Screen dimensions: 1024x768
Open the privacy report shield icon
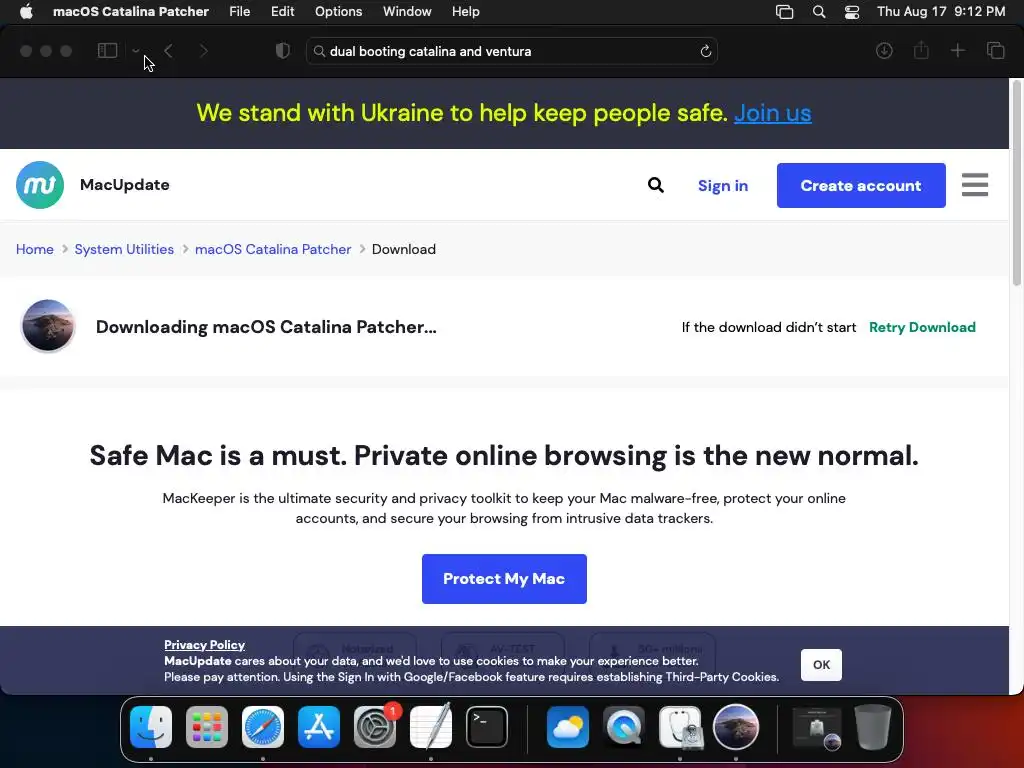coord(283,51)
